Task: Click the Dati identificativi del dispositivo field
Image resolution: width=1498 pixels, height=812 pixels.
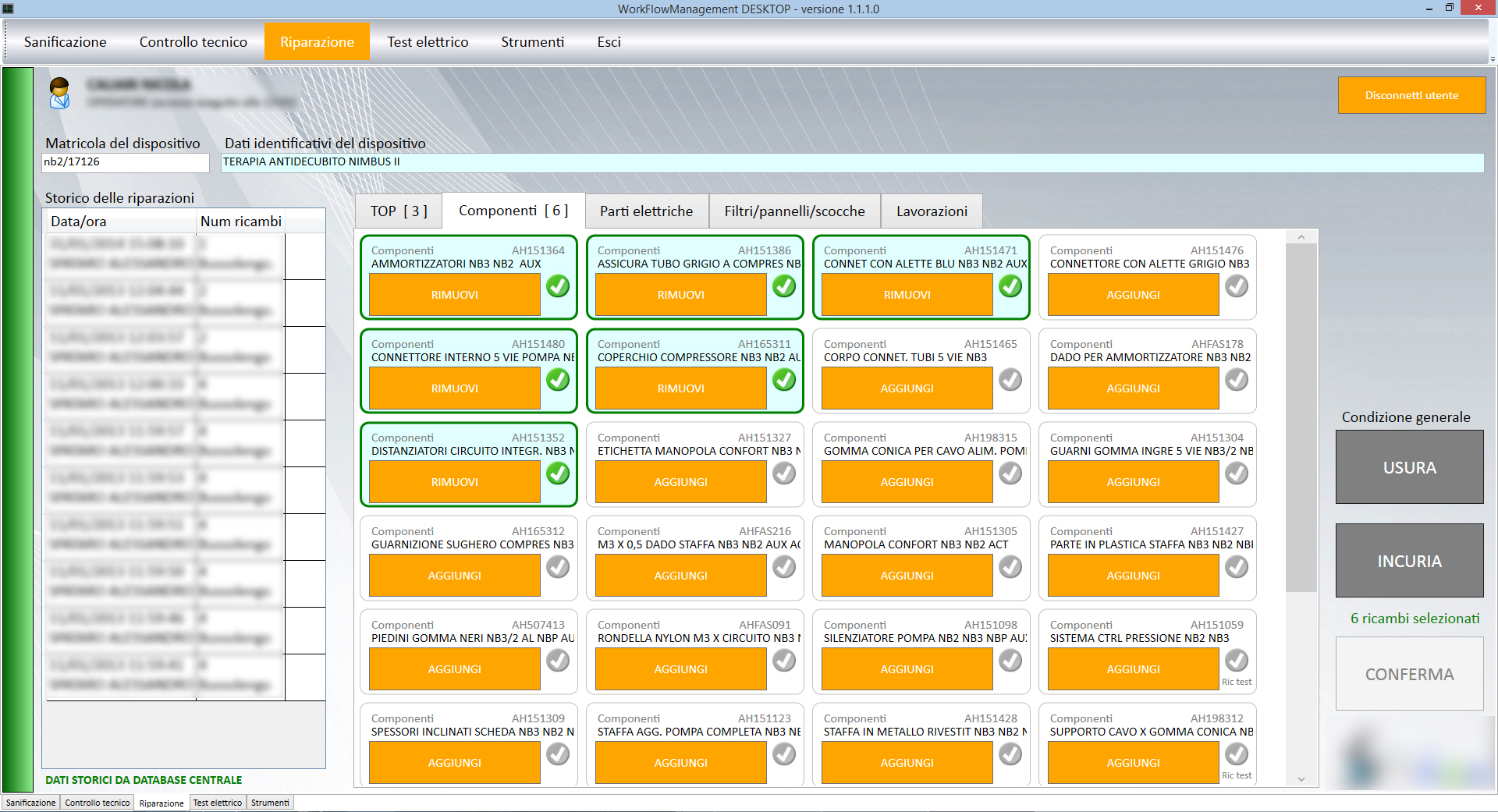Action: click(x=853, y=162)
